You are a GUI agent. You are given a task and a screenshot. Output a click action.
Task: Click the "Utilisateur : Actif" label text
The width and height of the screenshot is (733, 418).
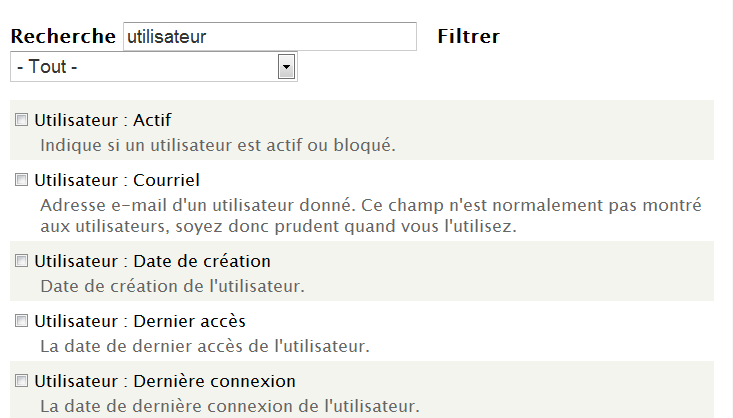pos(103,120)
